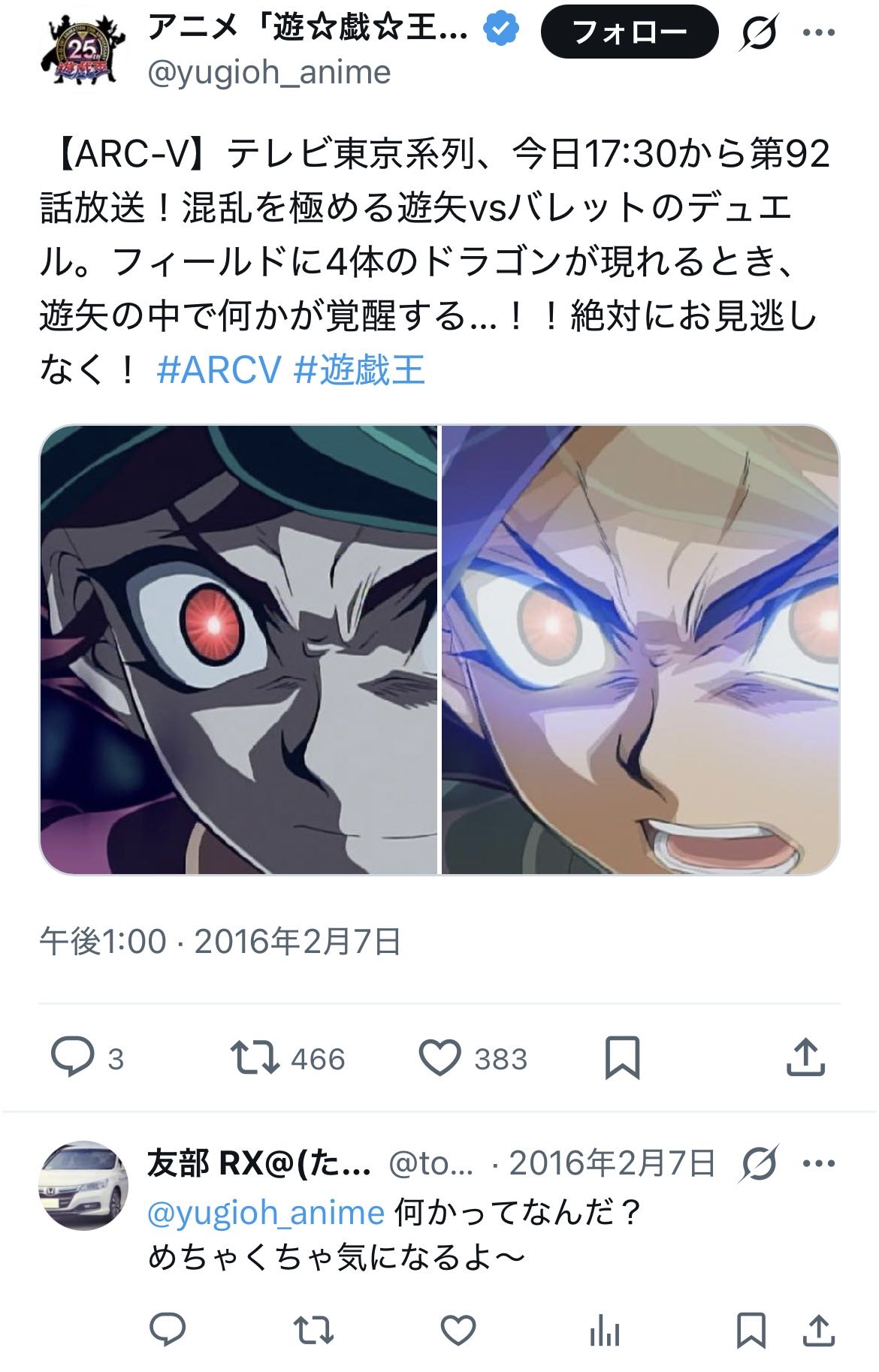Click the reply's retweet icon

tap(313, 1330)
